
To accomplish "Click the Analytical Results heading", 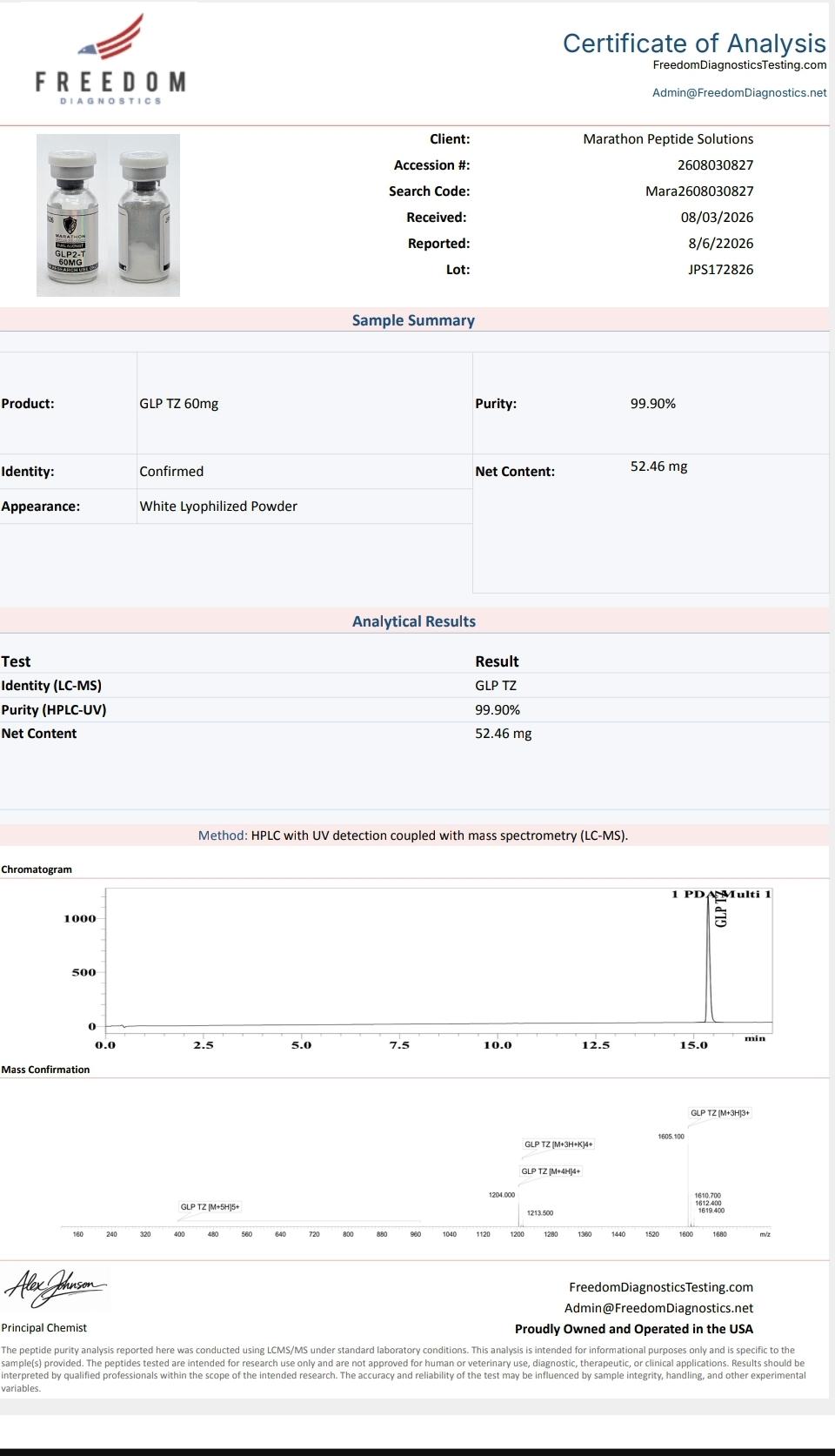I will pos(414,621).
